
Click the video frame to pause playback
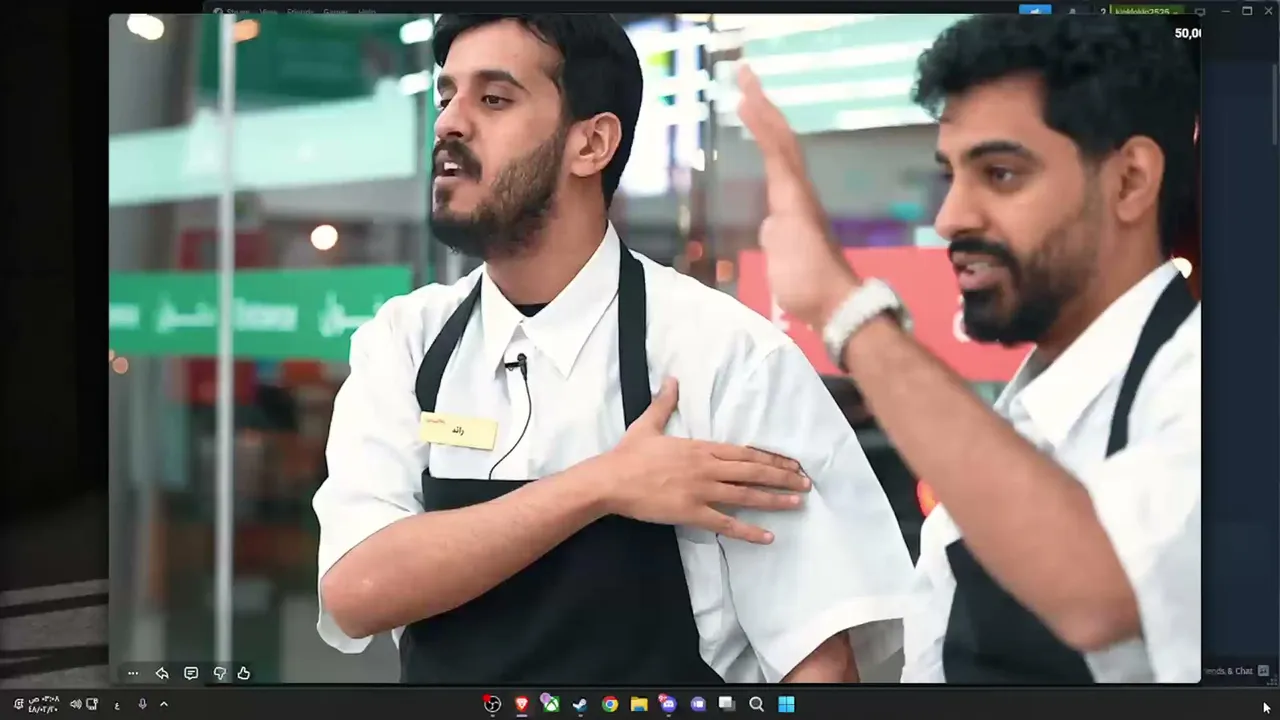point(655,348)
